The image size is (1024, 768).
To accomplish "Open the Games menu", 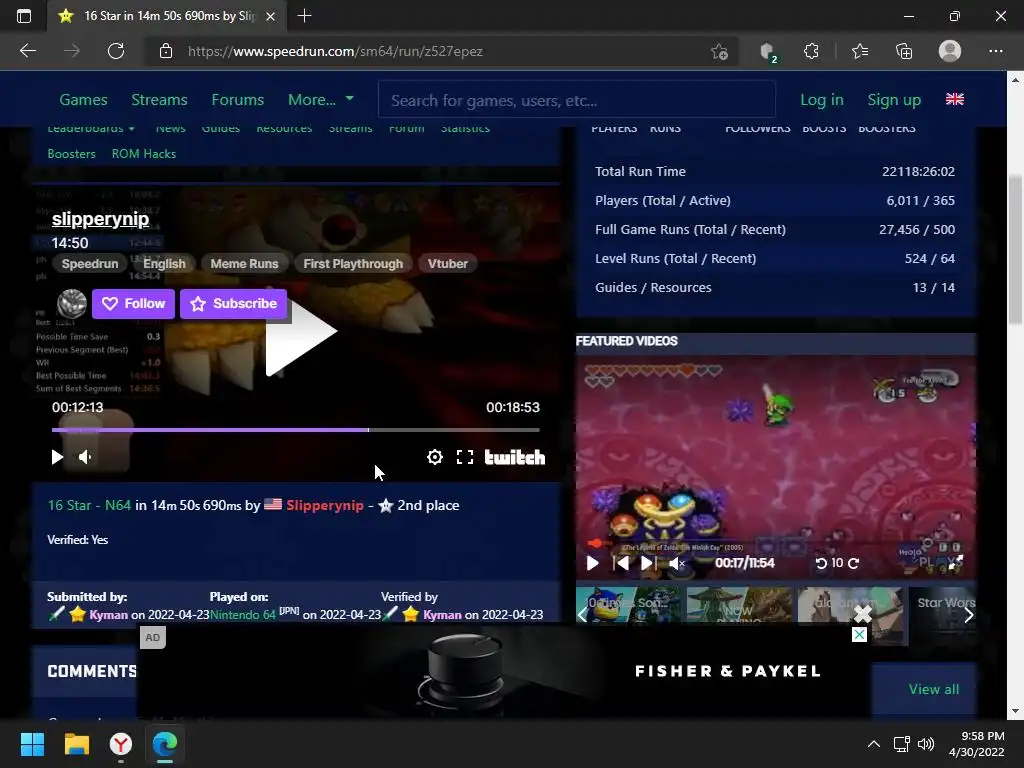I will 84,100.
